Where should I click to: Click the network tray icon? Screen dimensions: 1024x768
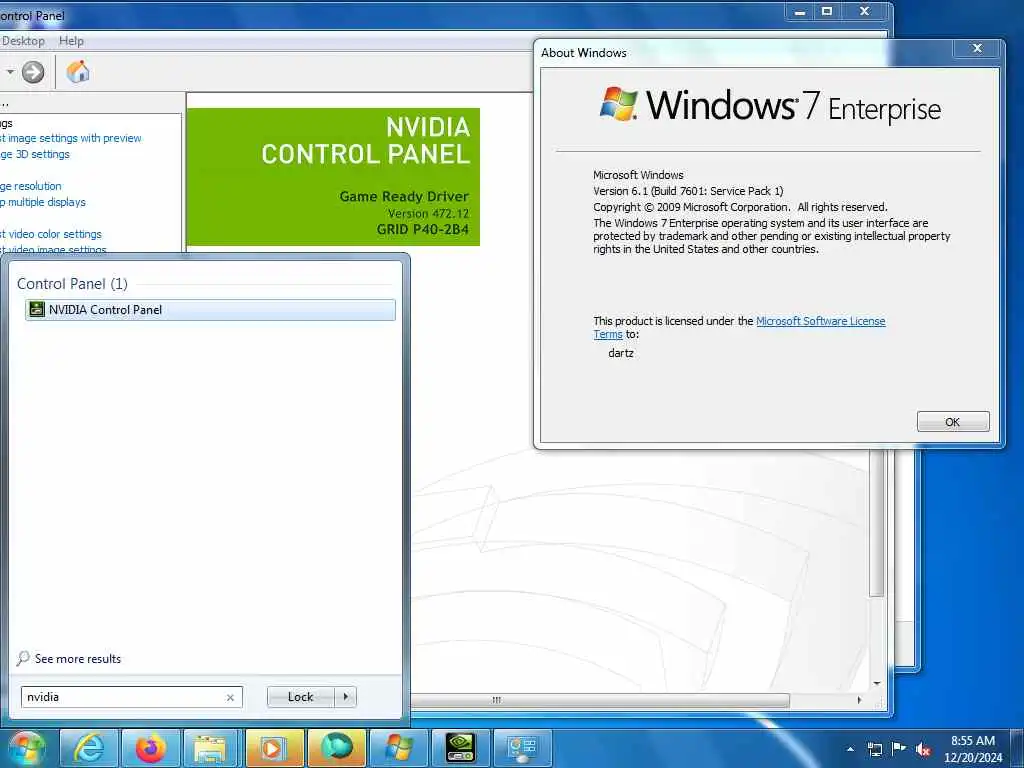(874, 749)
